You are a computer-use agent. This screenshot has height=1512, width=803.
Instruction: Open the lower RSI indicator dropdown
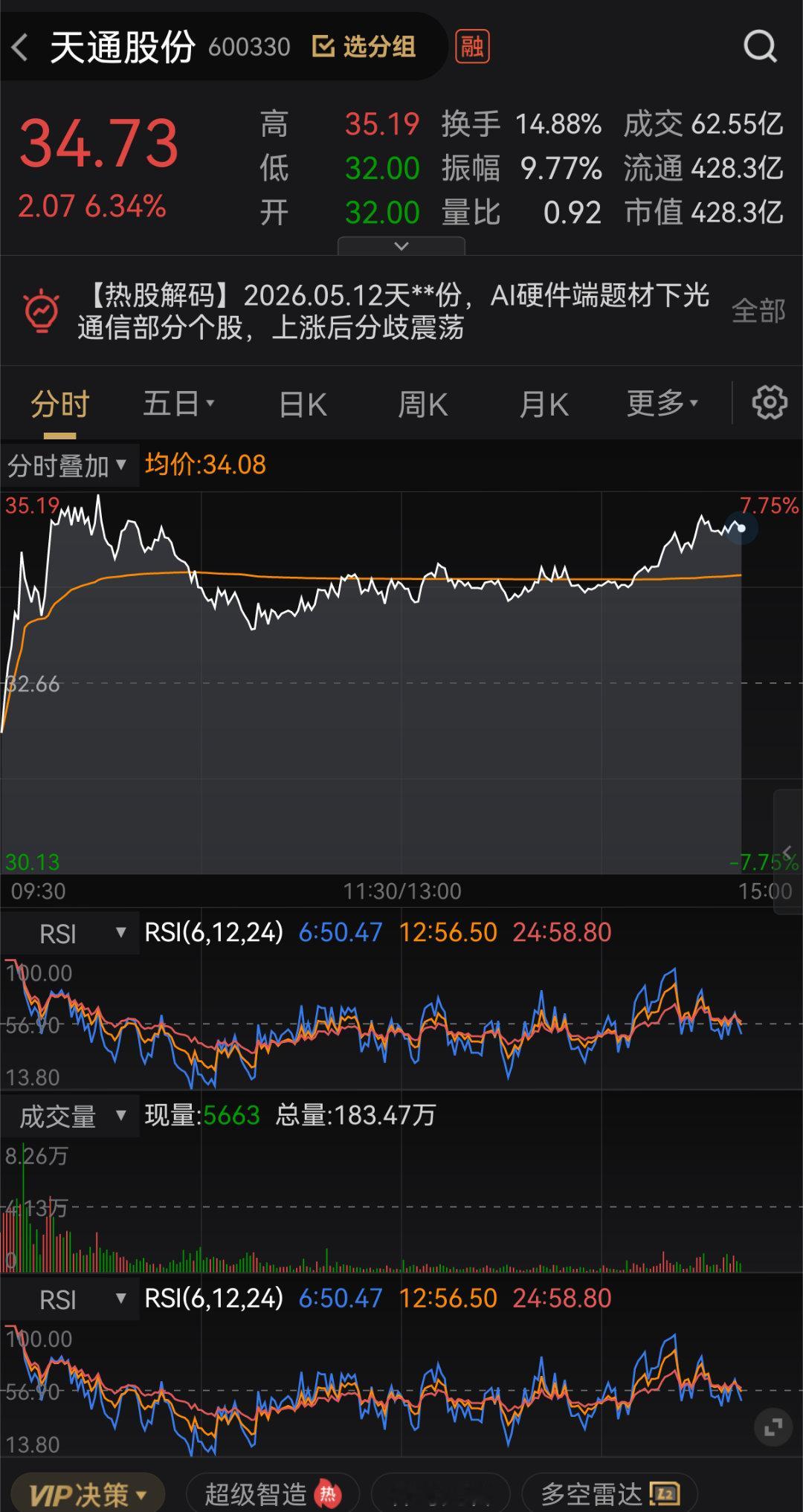68,1299
